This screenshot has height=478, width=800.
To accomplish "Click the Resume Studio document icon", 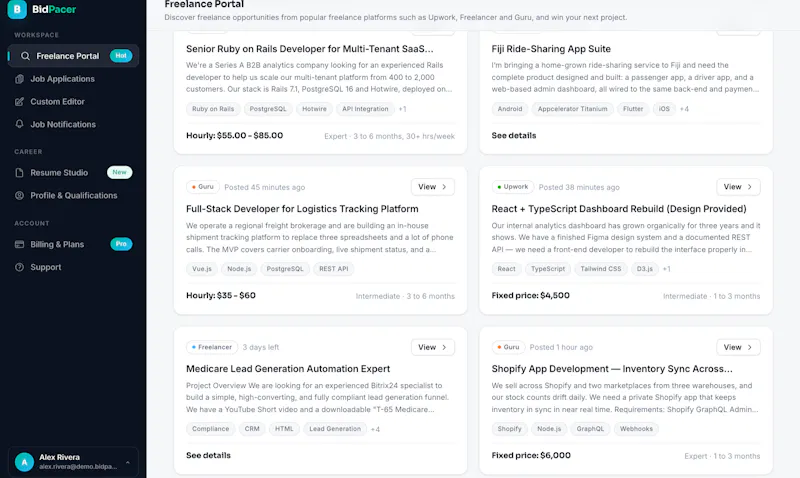I will 19,173.
